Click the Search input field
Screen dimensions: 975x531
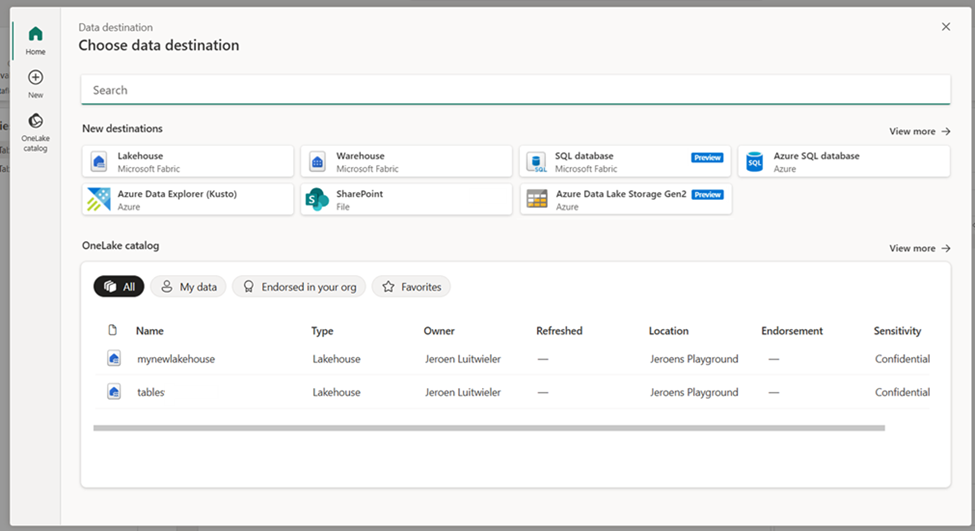[515, 90]
